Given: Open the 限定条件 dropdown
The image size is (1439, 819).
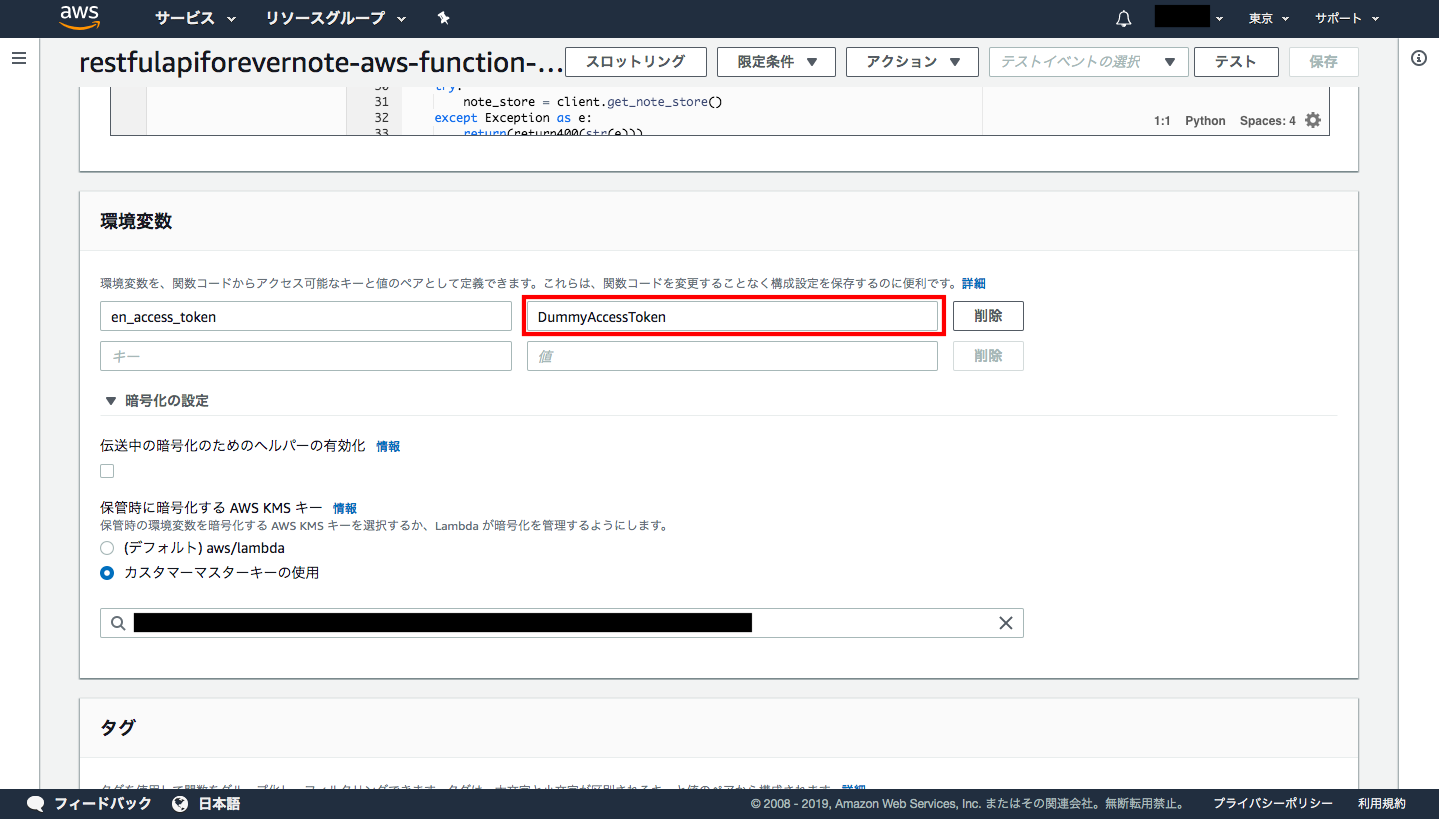Looking at the screenshot, I should 776,62.
